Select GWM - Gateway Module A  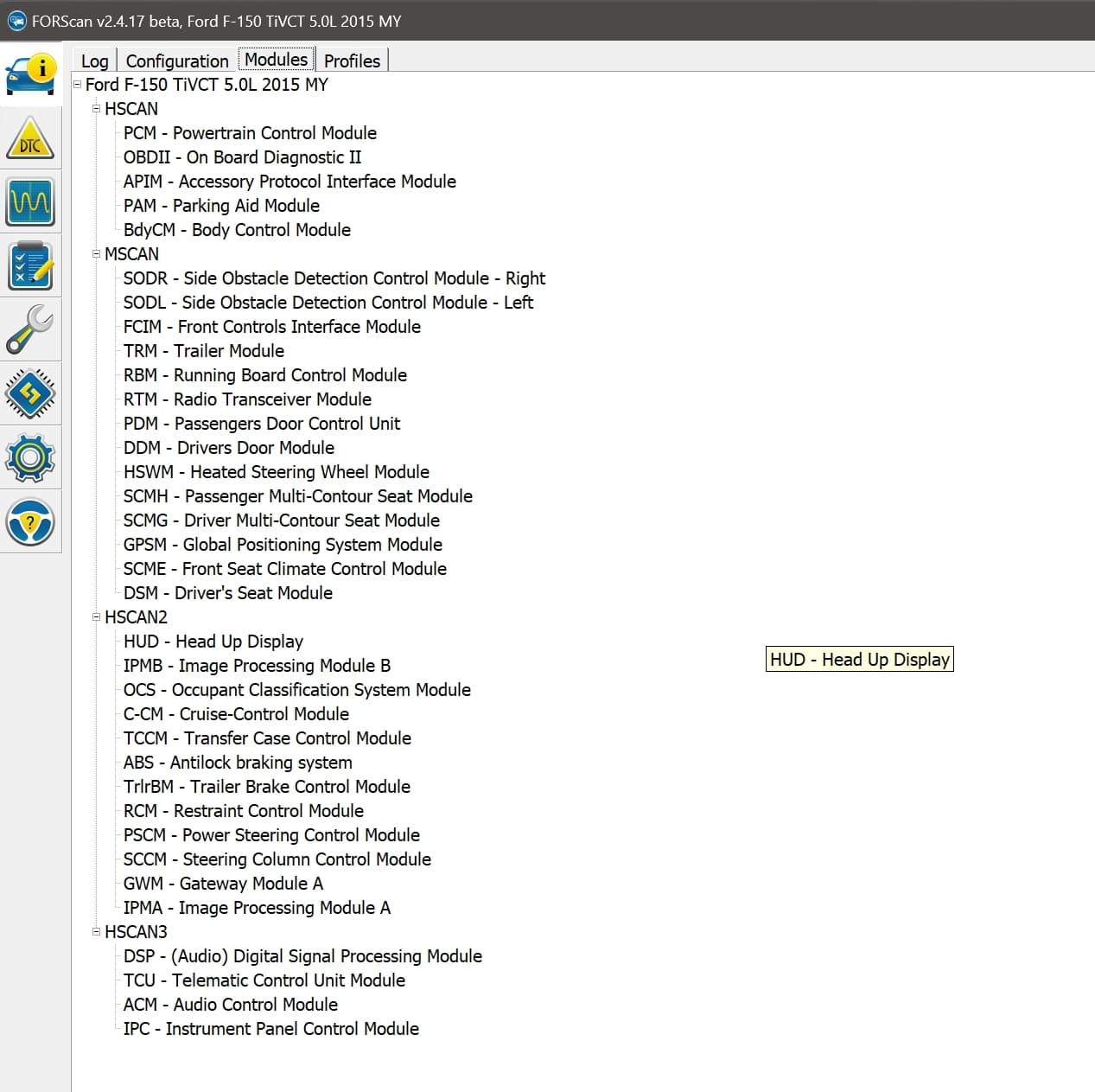(x=223, y=884)
